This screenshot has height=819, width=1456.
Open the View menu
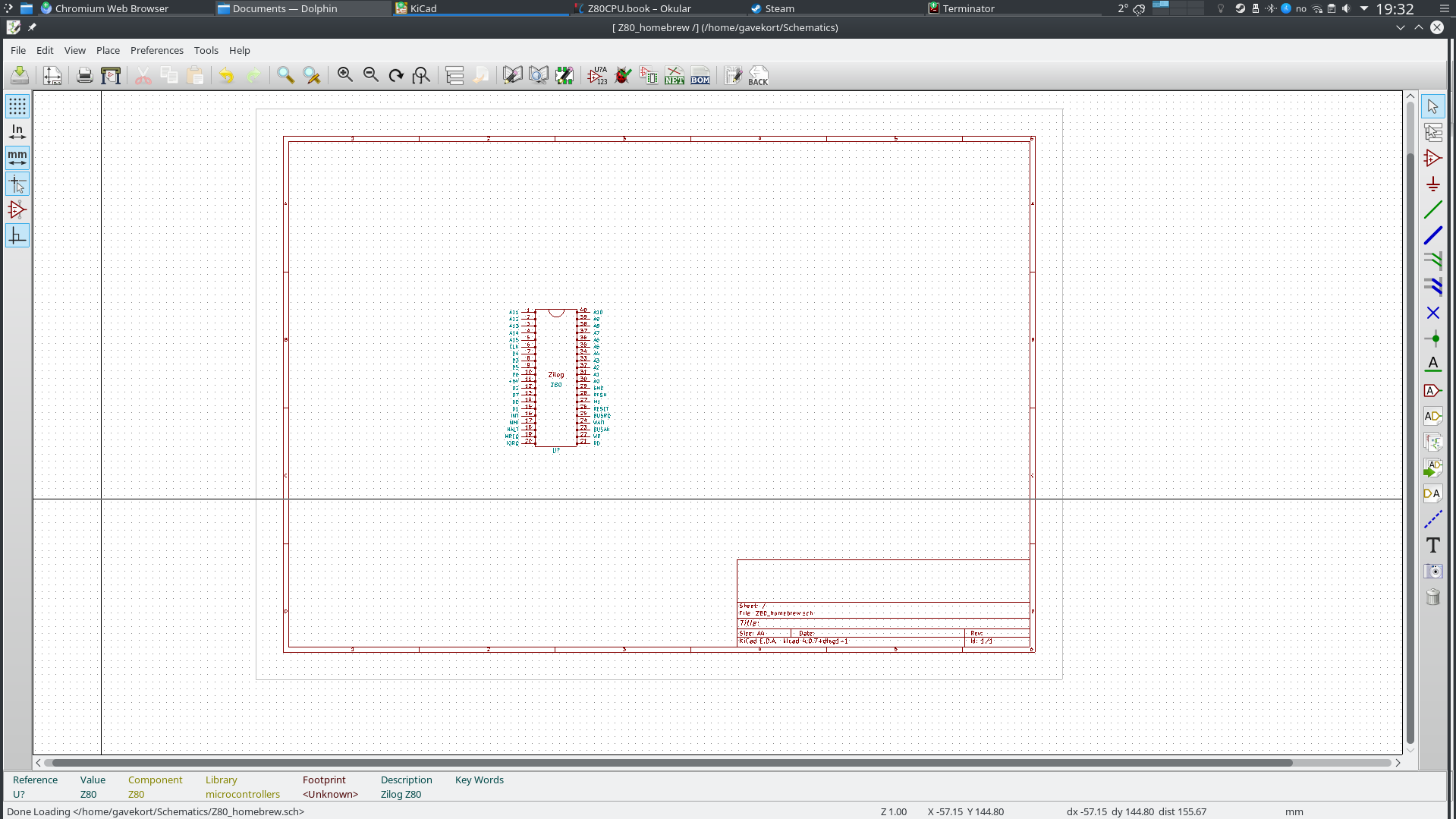point(75,50)
